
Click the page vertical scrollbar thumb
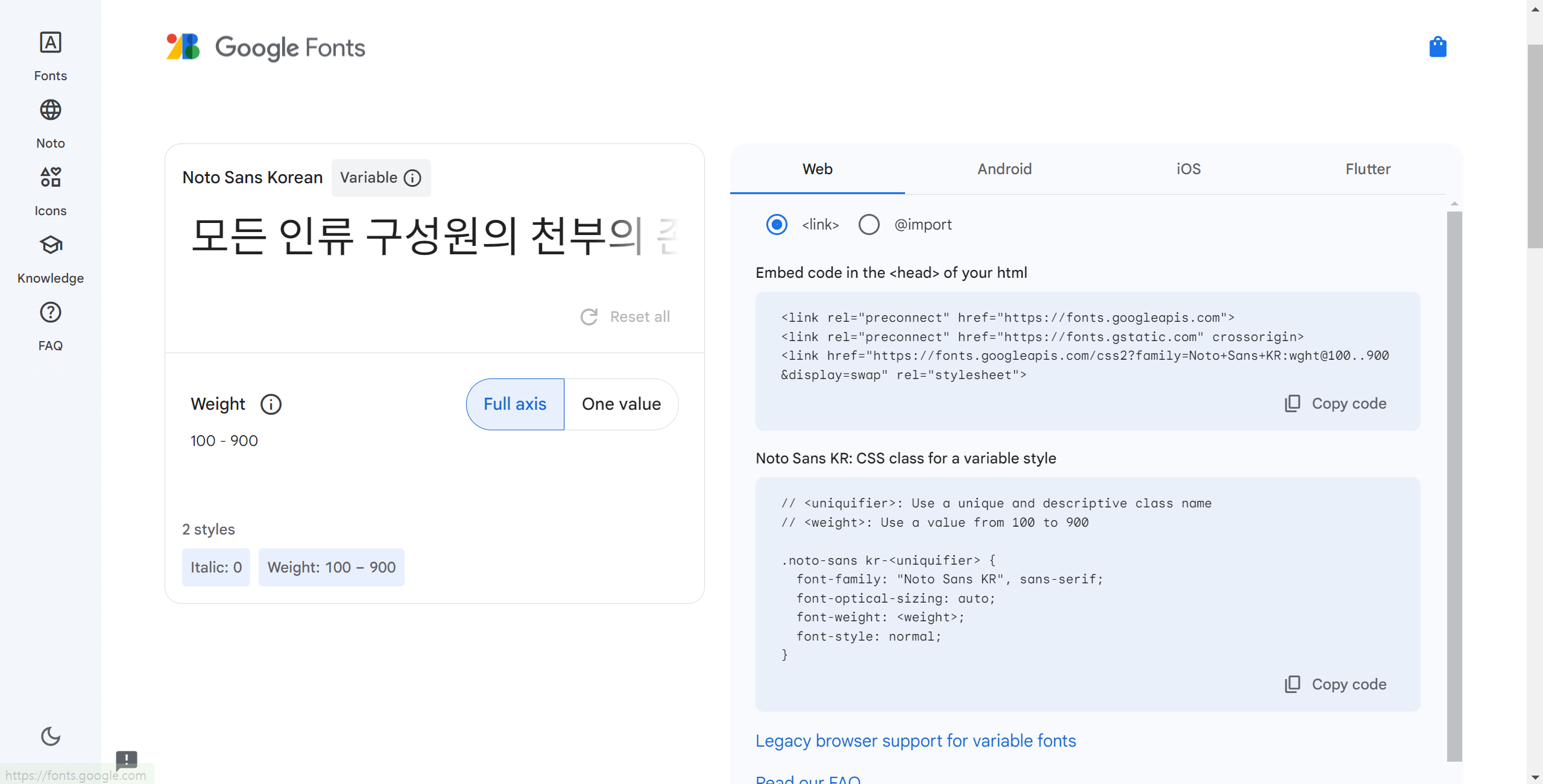tap(1535, 146)
